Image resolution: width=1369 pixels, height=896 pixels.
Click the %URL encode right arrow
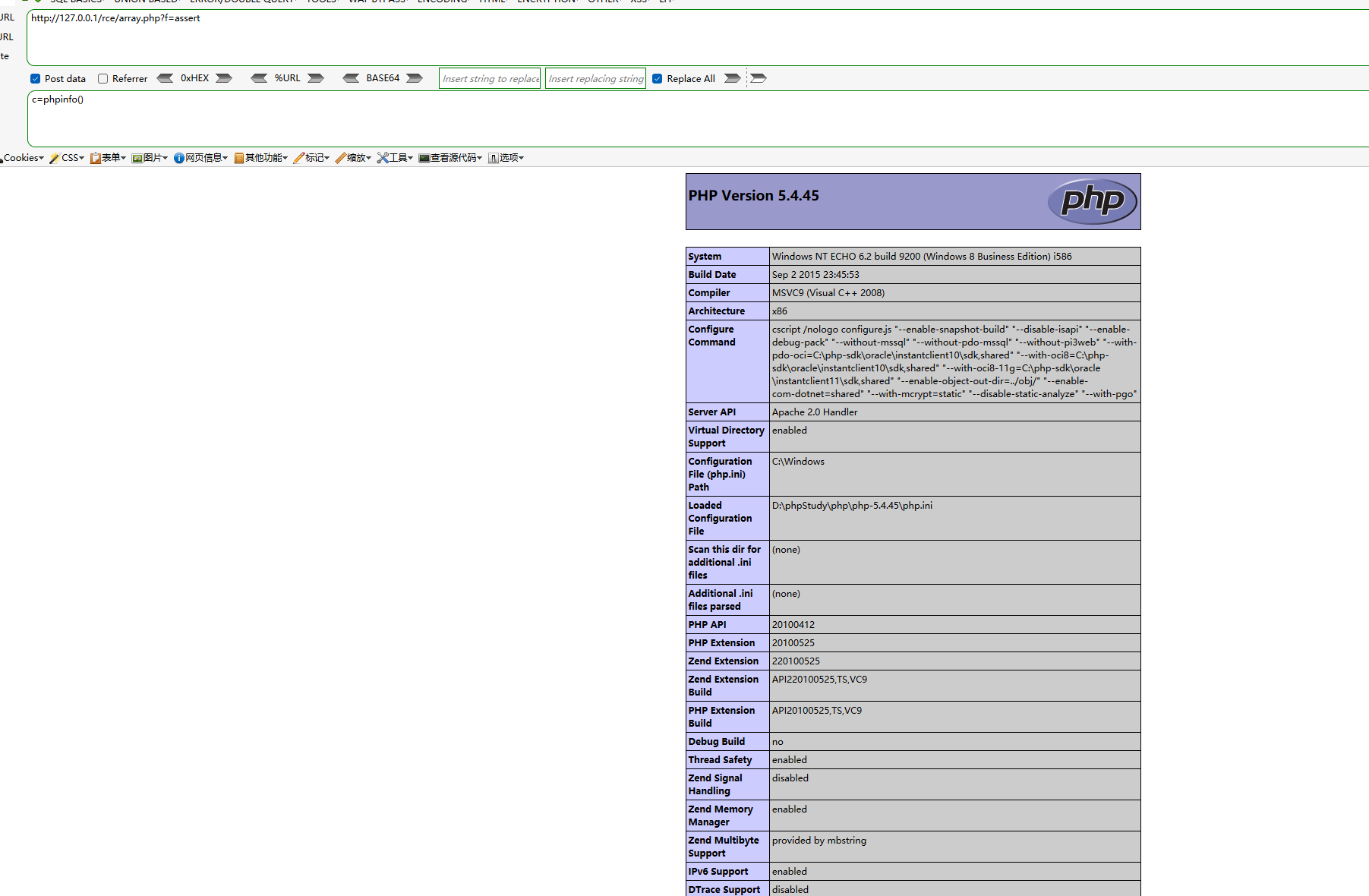(x=316, y=78)
